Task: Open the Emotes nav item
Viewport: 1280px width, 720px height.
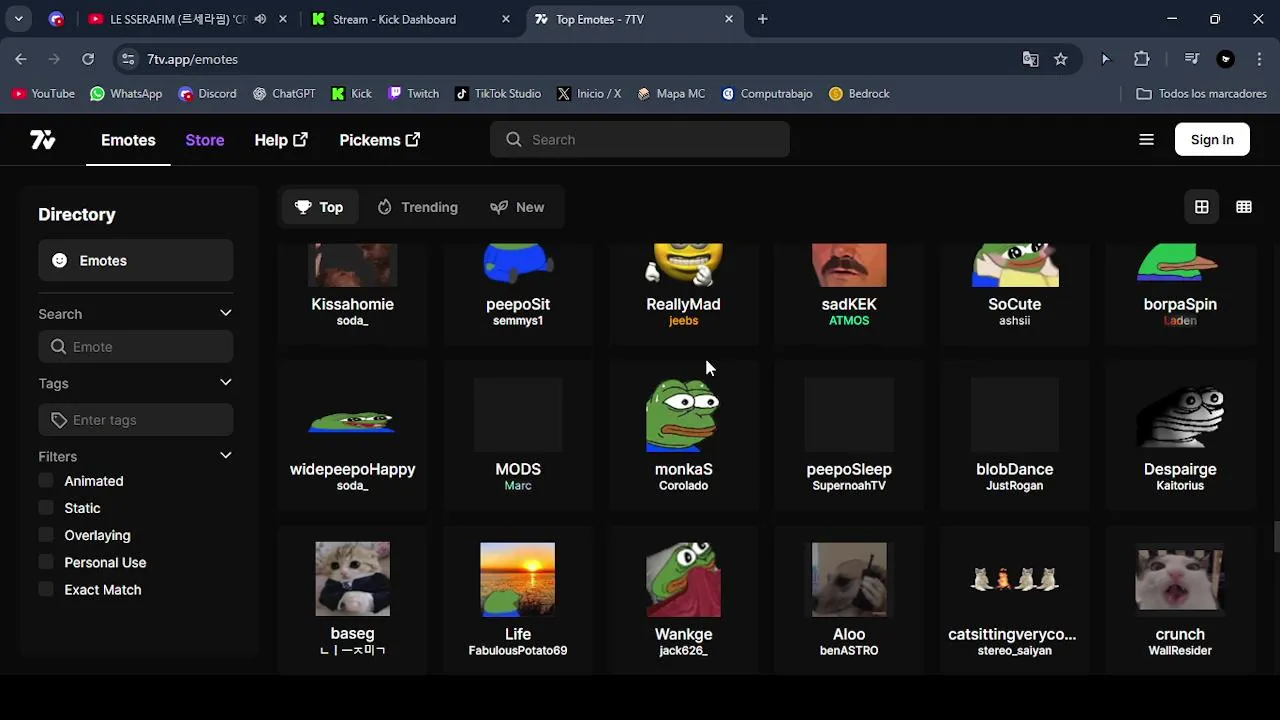Action: point(128,140)
